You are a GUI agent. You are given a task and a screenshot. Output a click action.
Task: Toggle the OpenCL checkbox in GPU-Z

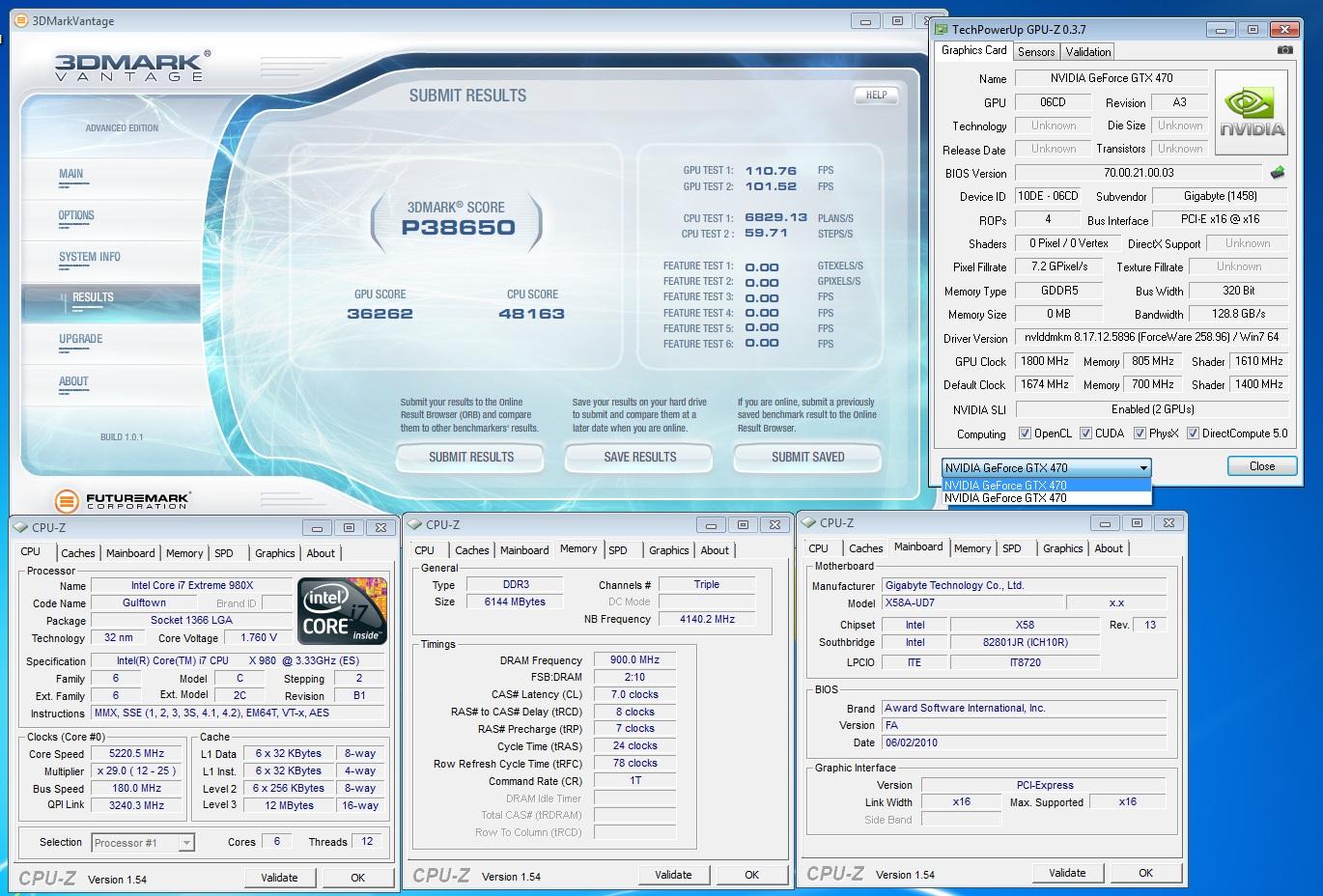coord(1025,434)
